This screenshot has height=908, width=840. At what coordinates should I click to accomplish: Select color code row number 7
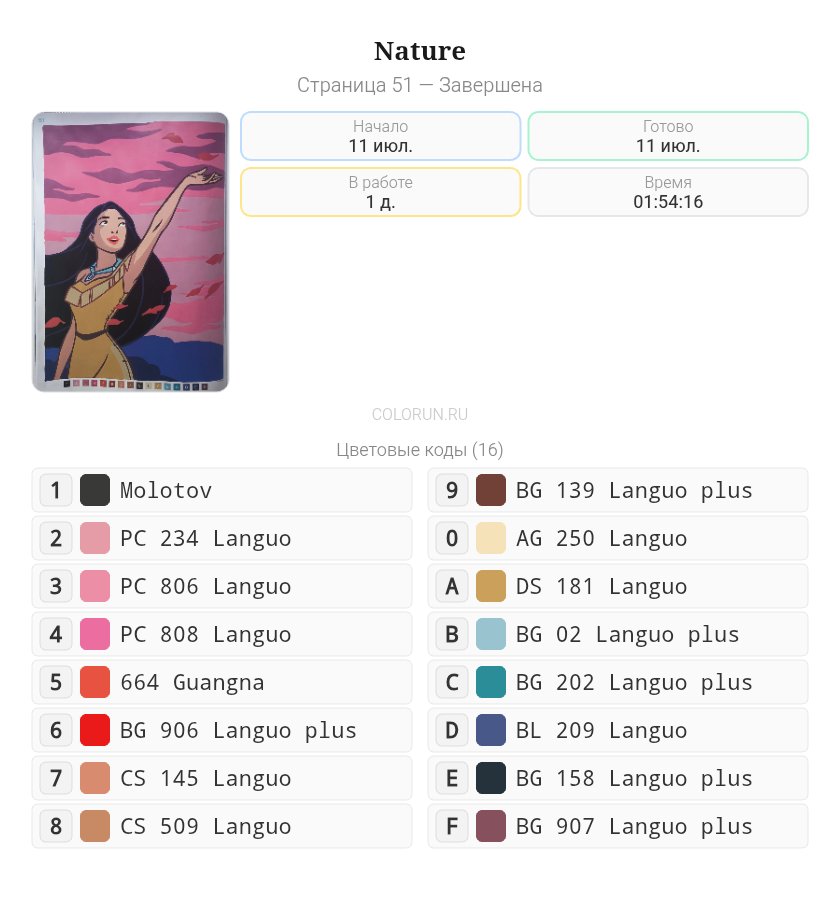tap(222, 778)
